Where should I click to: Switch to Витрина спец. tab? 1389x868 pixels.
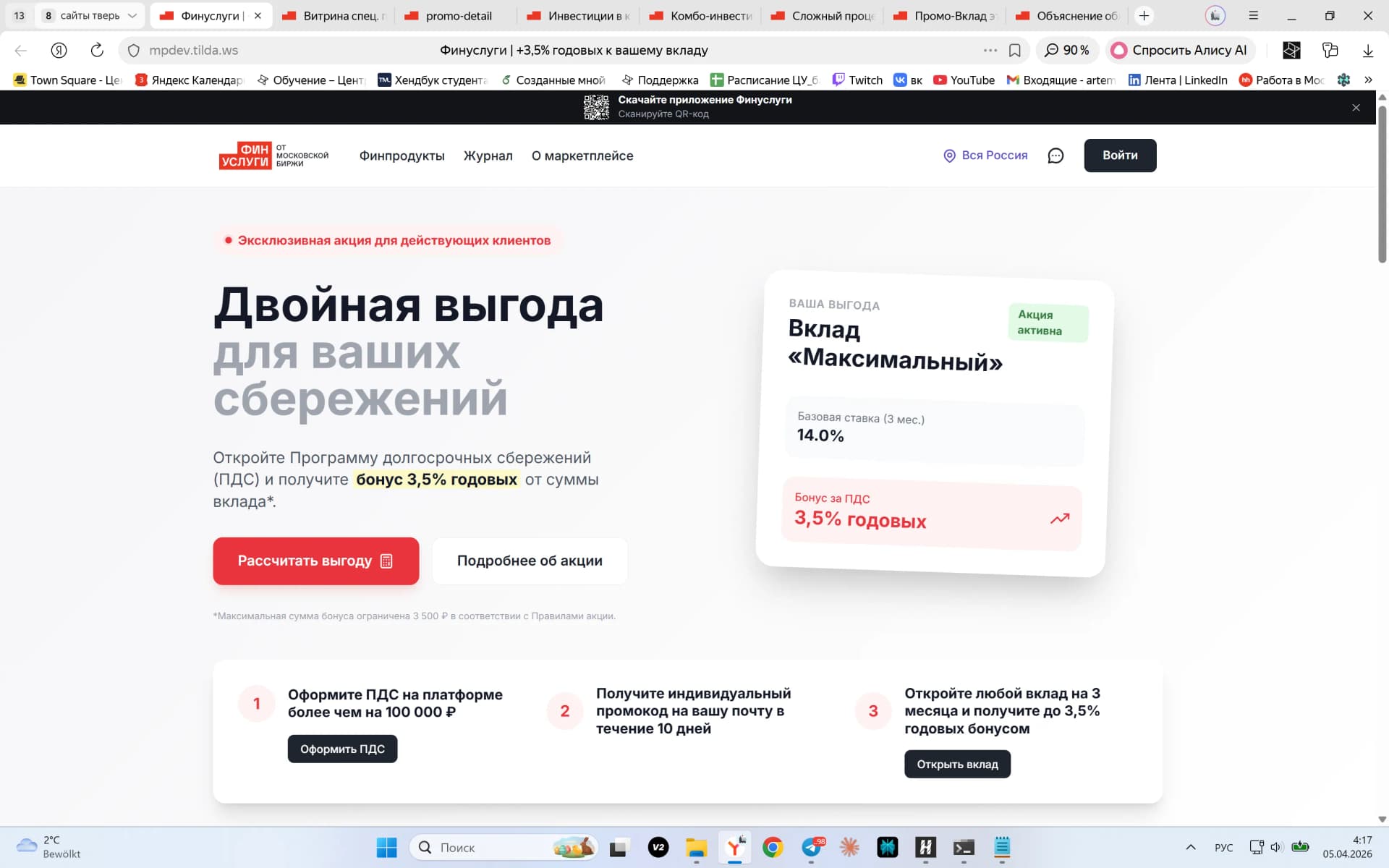(x=334, y=15)
